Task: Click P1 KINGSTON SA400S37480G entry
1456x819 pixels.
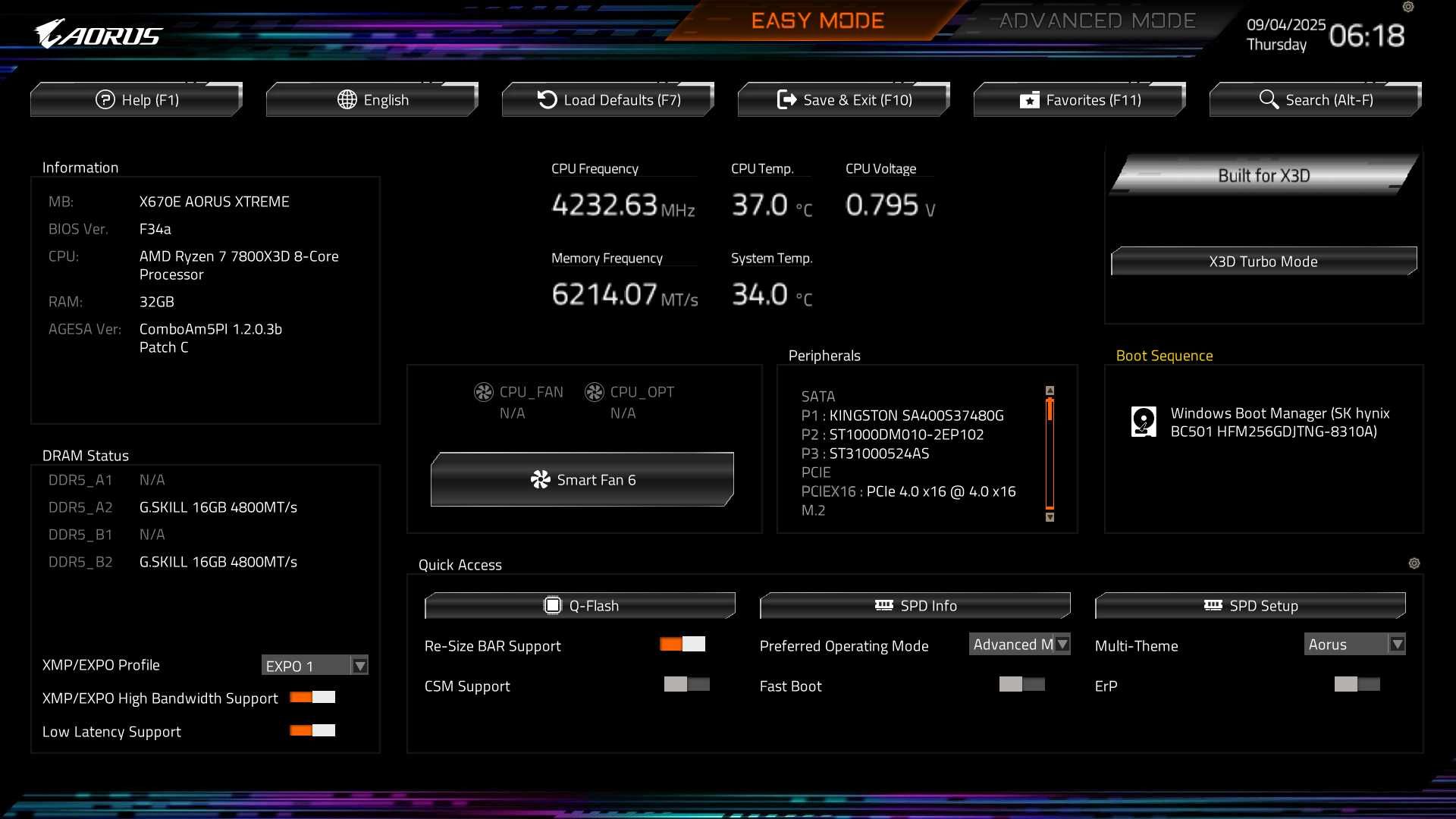Action: (x=902, y=416)
